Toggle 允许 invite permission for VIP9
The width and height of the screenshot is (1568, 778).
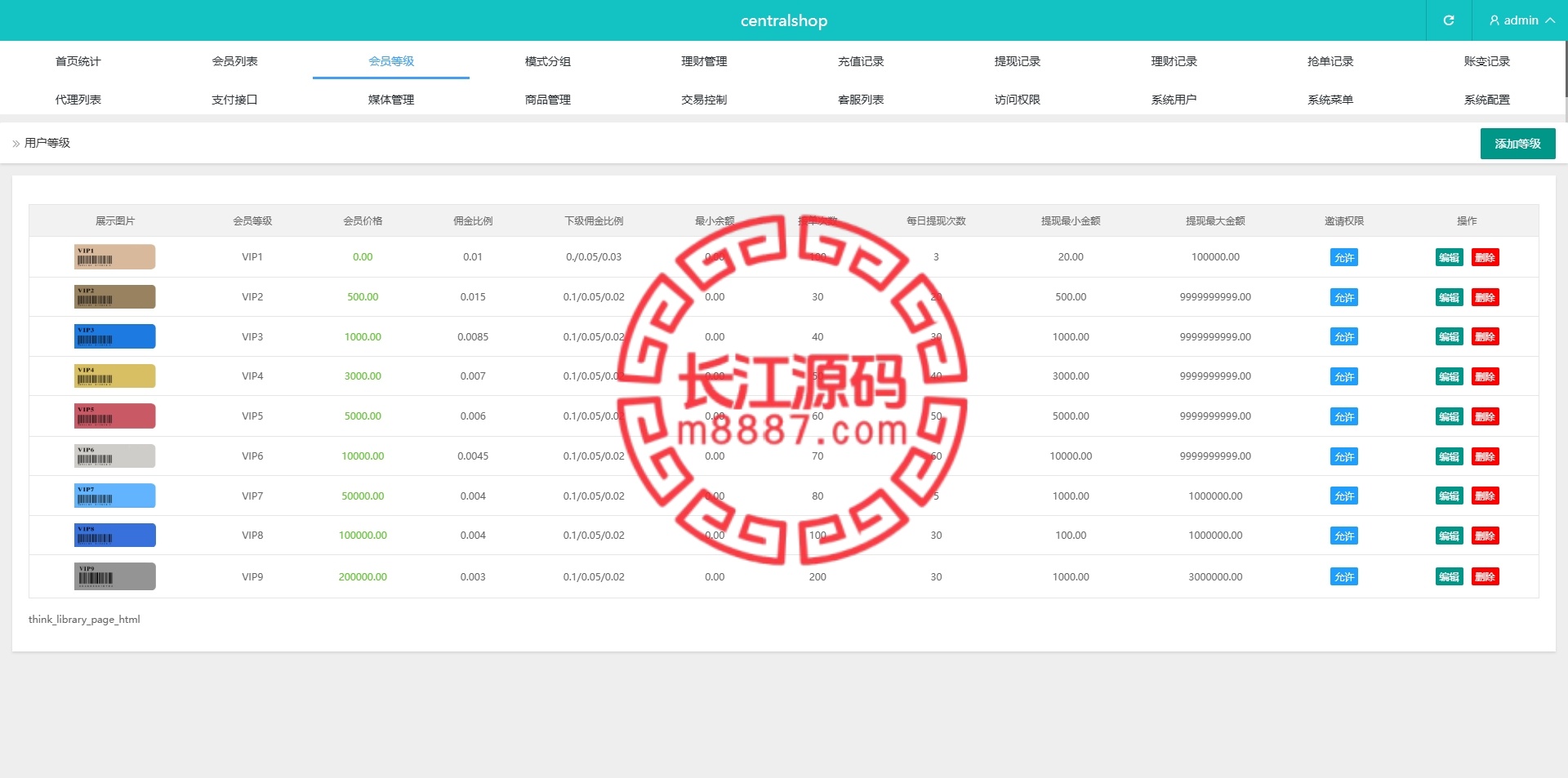(x=1344, y=576)
